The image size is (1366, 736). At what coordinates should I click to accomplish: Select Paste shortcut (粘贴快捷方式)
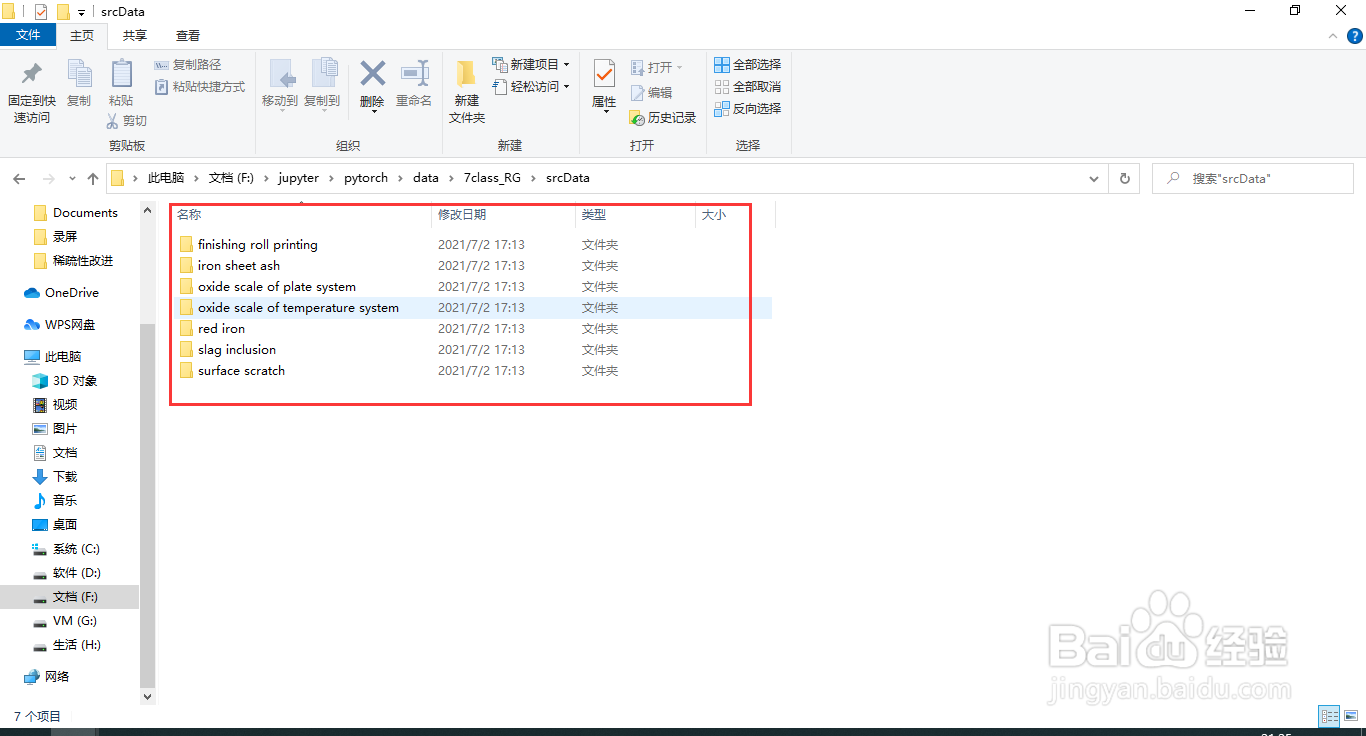tap(200, 87)
